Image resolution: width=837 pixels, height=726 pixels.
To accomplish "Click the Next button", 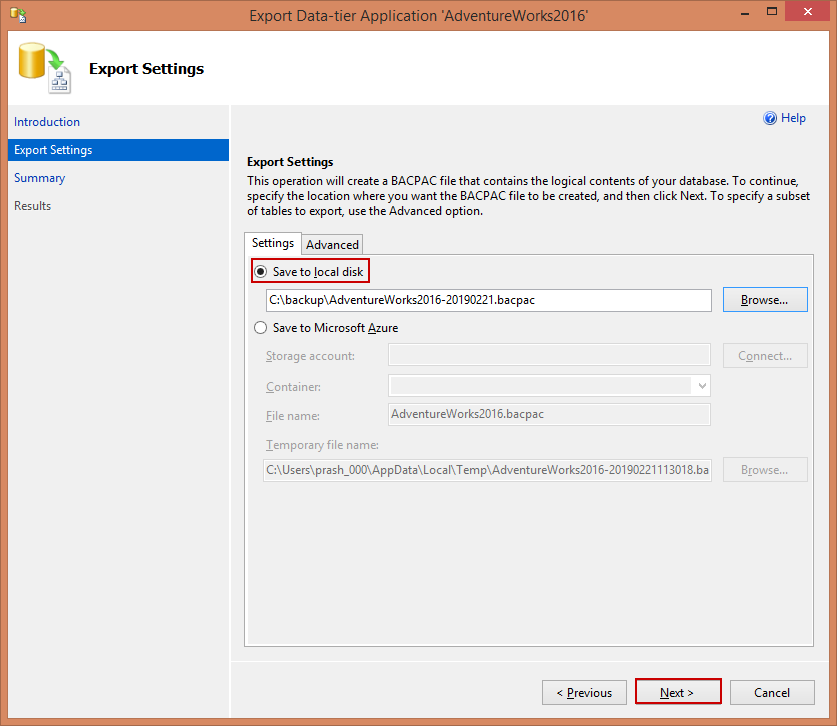I will (x=677, y=692).
